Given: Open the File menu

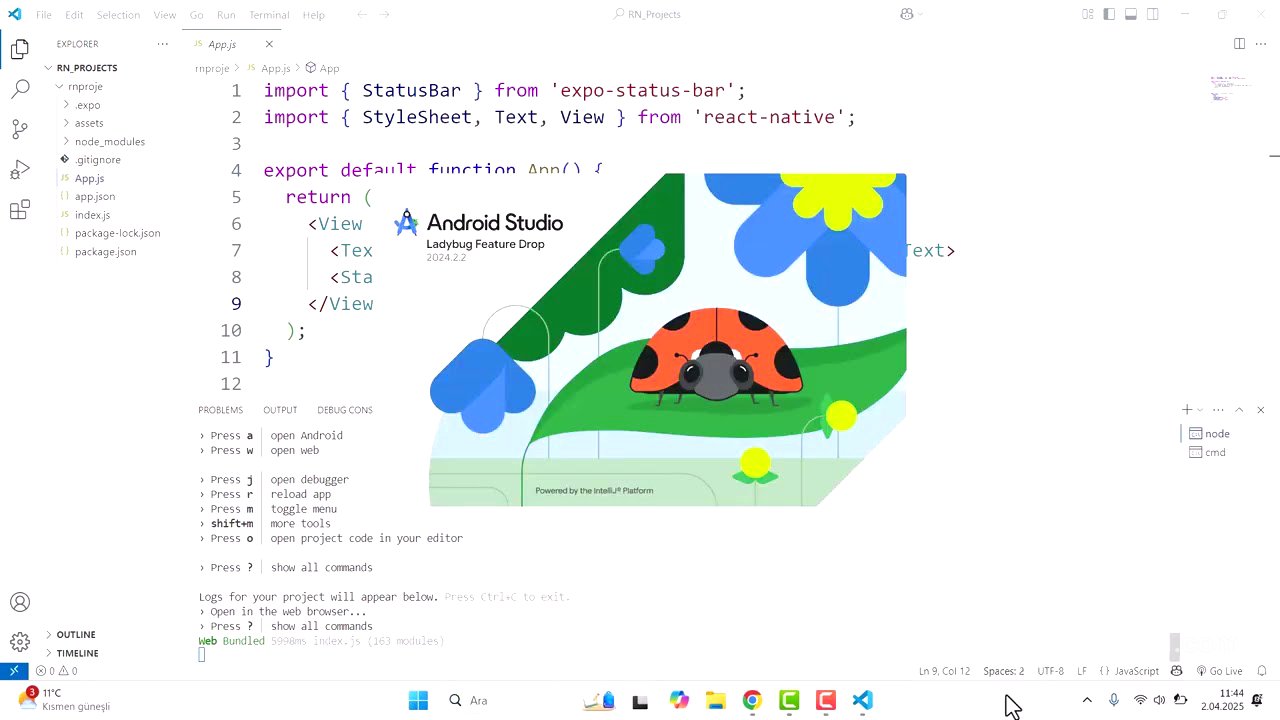Looking at the screenshot, I should 44,15.
